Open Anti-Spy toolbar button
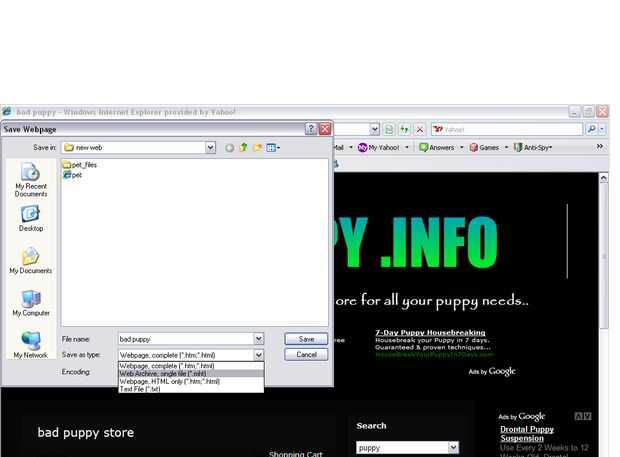The image size is (620, 457). [x=533, y=147]
